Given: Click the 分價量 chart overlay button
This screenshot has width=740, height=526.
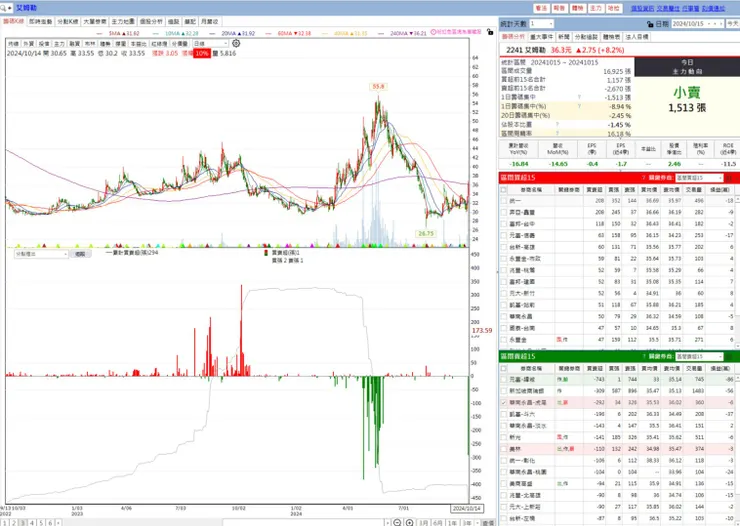Looking at the screenshot, I should click(x=179, y=43).
